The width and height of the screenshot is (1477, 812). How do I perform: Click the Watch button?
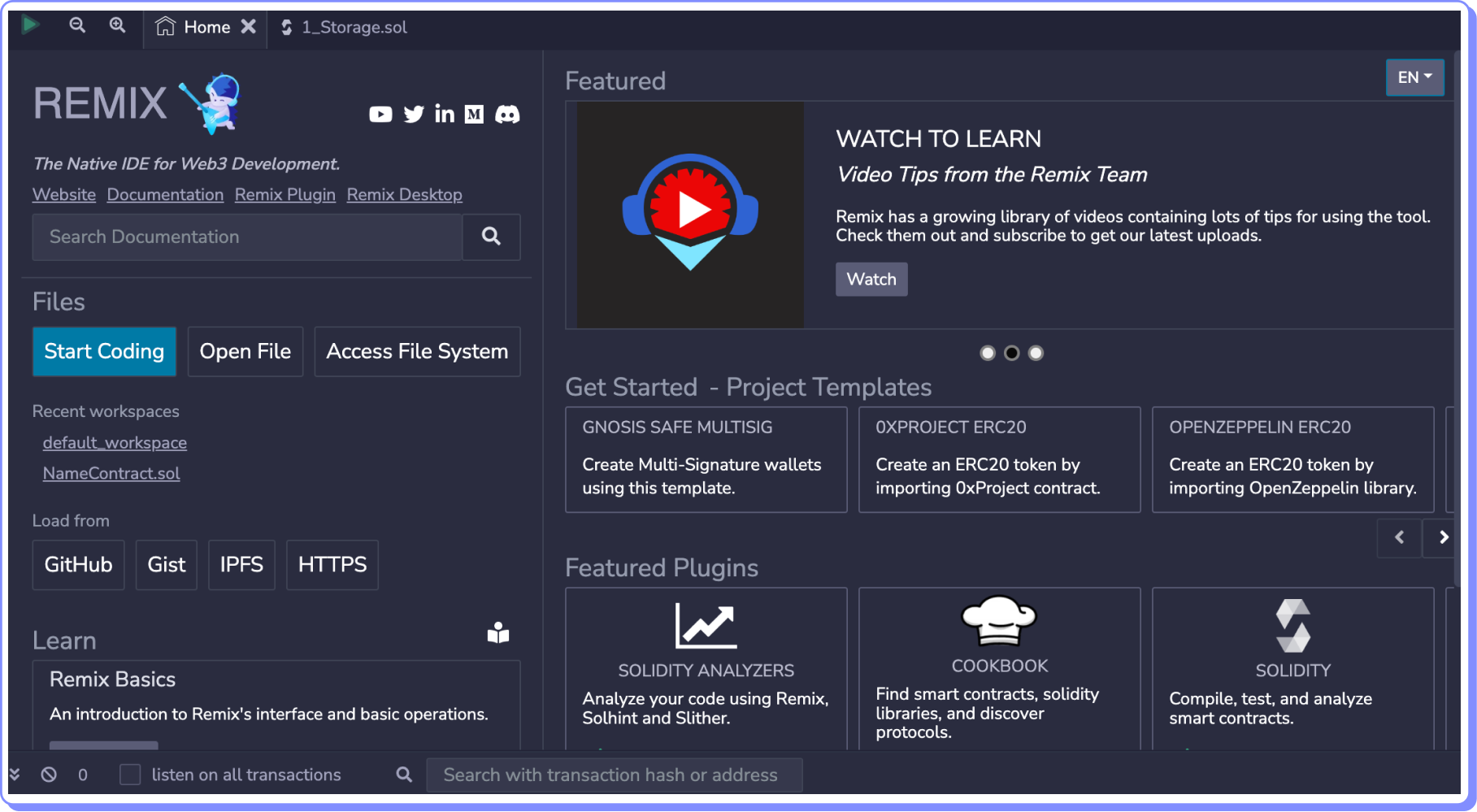(871, 280)
